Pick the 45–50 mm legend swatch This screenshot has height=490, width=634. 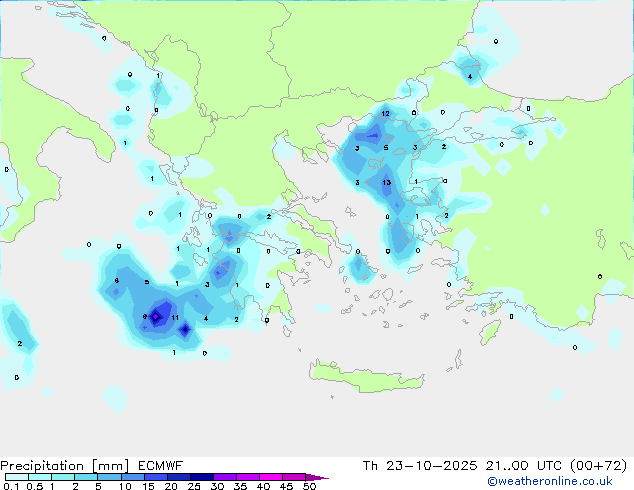(294, 477)
